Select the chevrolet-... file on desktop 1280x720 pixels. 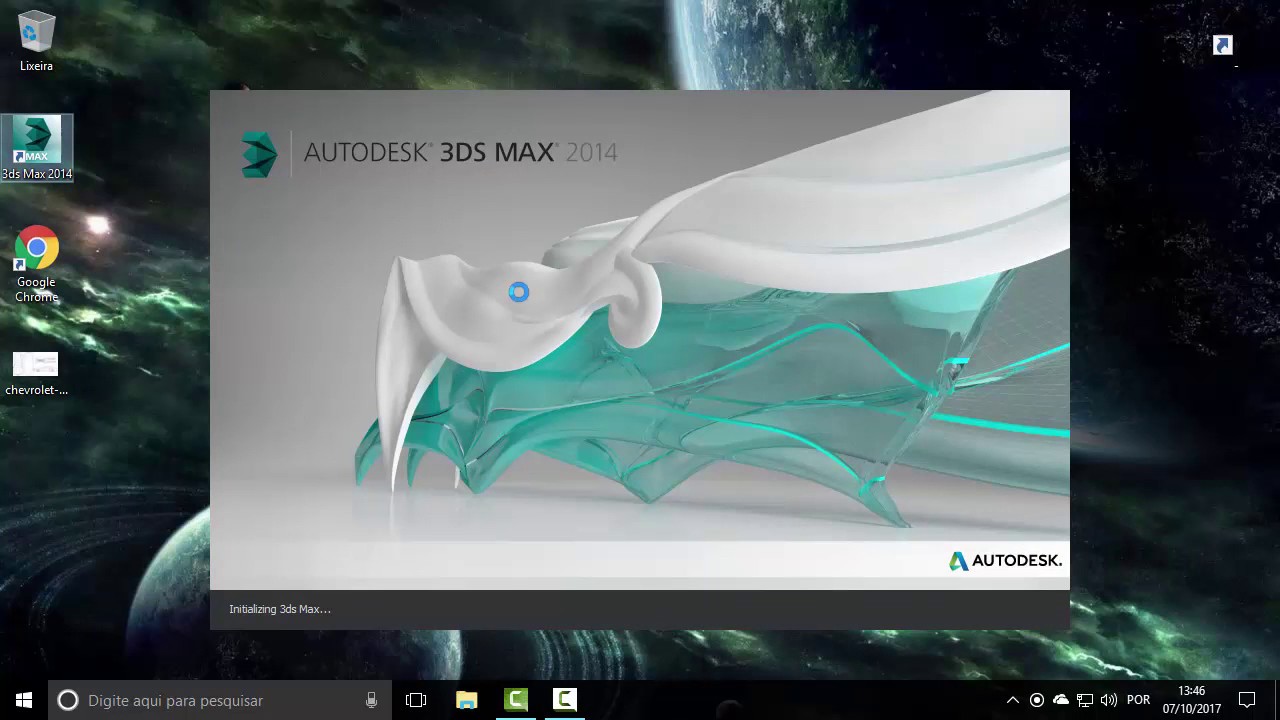coord(36,373)
